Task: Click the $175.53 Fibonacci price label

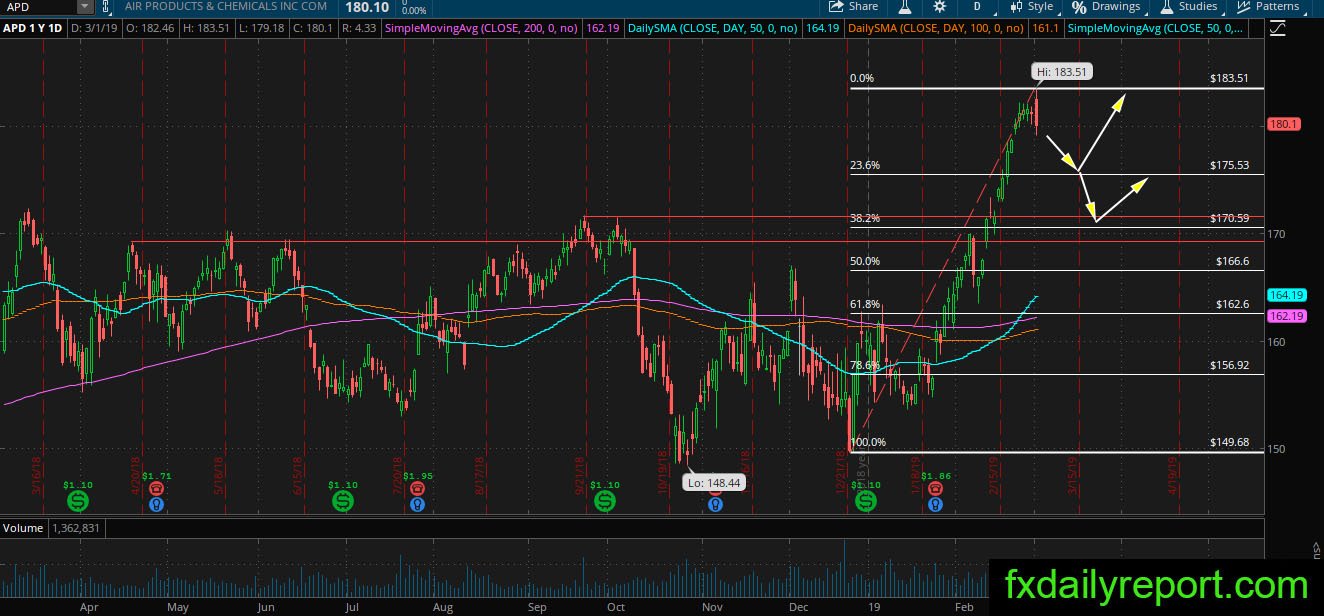Action: point(1229,166)
